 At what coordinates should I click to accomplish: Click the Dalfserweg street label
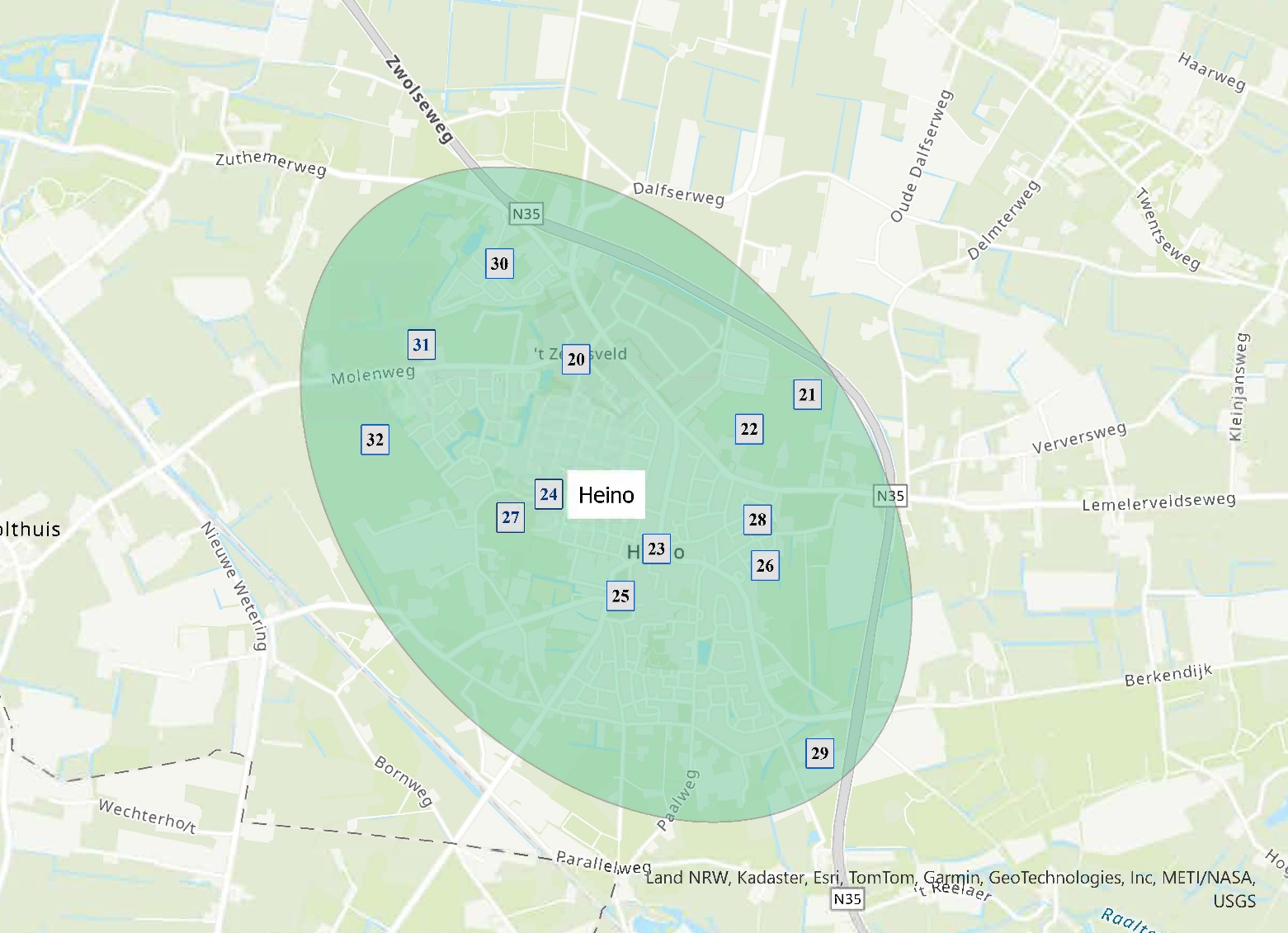tap(677, 195)
